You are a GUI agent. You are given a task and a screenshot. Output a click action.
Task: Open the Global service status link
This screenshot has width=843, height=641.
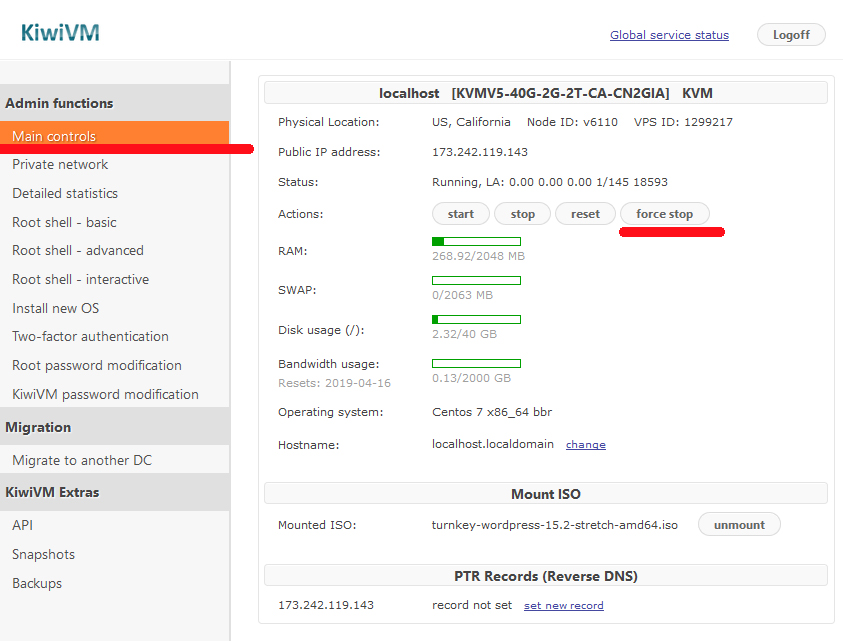pyautogui.click(x=669, y=35)
